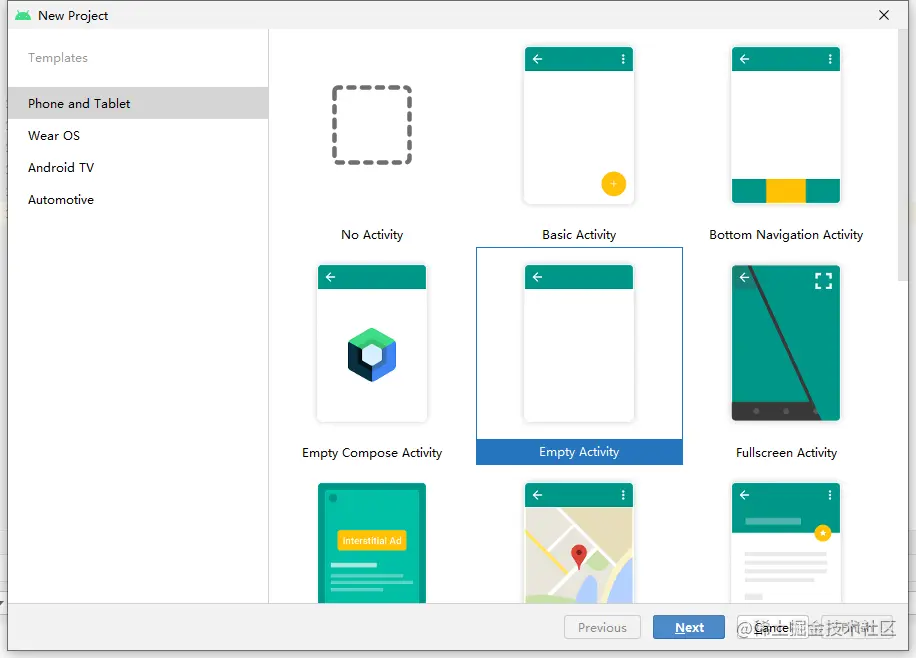Switch to the Wear OS templates
The image size is (916, 658).
click(x=138, y=136)
